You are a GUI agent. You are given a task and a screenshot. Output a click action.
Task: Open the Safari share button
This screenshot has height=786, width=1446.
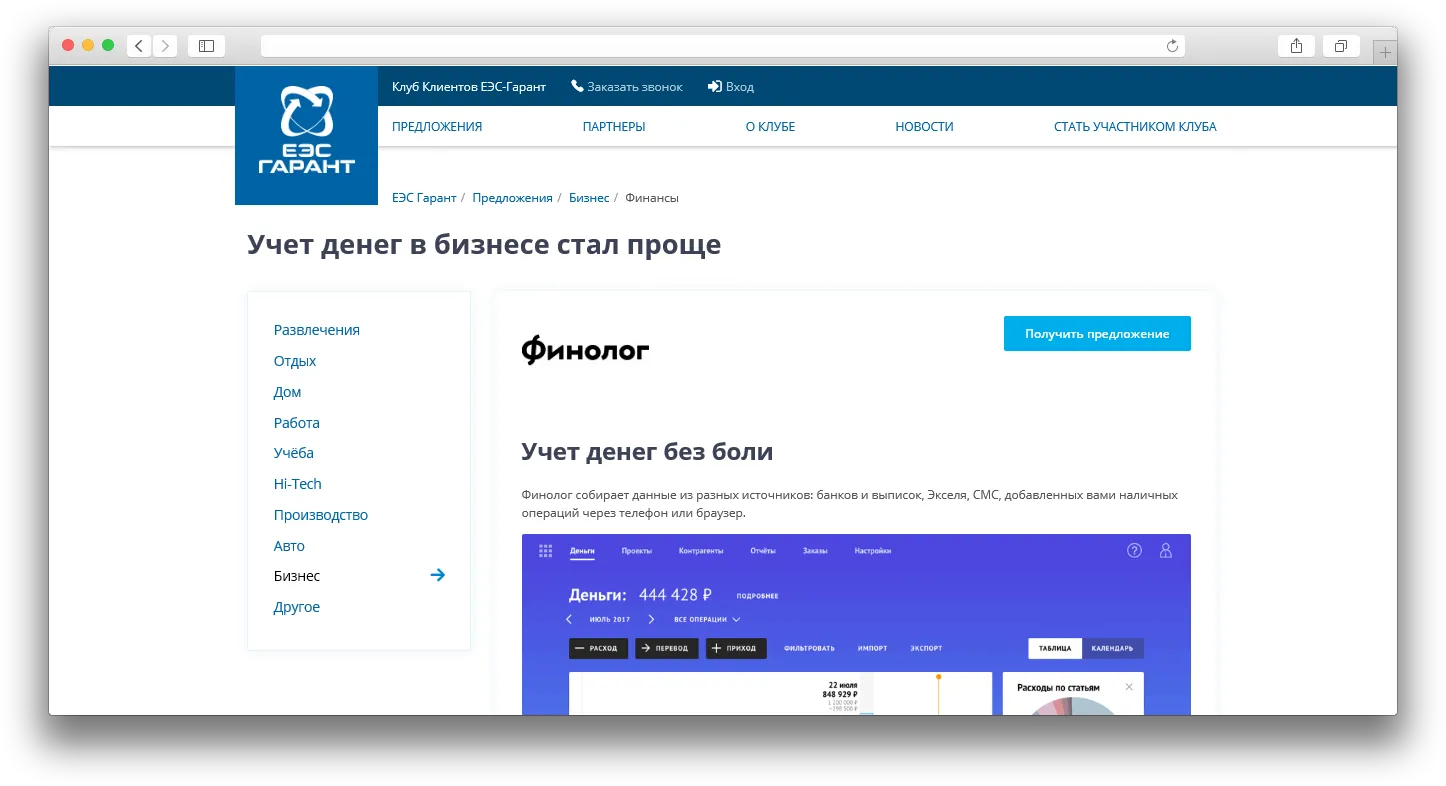1296,46
